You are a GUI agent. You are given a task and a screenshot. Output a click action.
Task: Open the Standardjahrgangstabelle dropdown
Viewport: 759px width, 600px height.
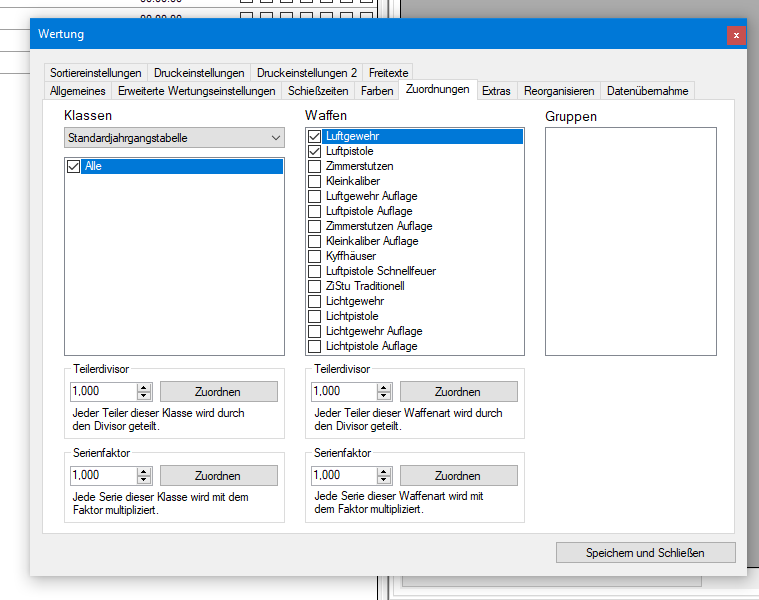click(174, 138)
